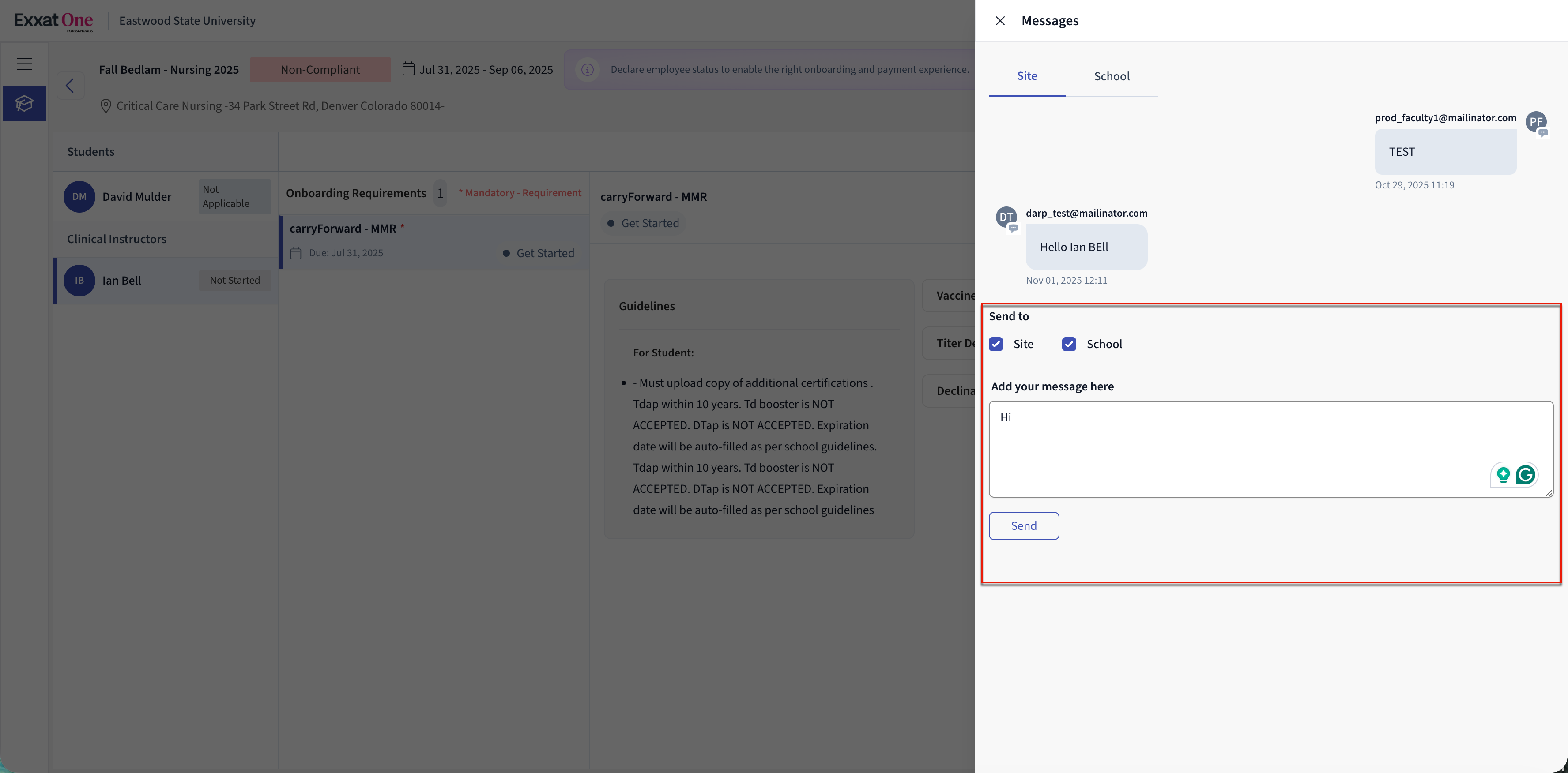The height and width of the screenshot is (773, 1568).
Task: Click the DT sender avatar
Action: (1006, 217)
